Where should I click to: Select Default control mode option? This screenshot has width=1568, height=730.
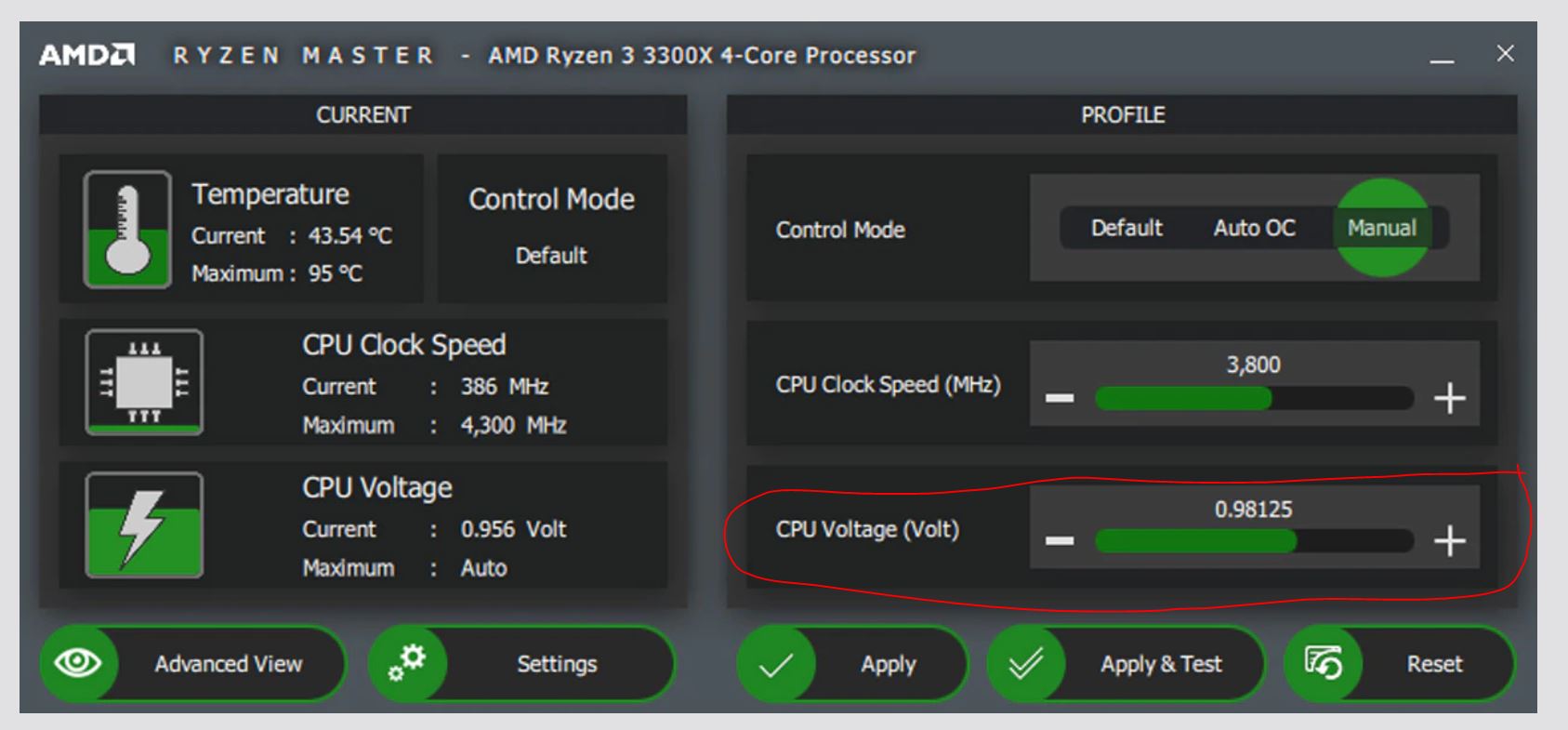click(x=1127, y=228)
